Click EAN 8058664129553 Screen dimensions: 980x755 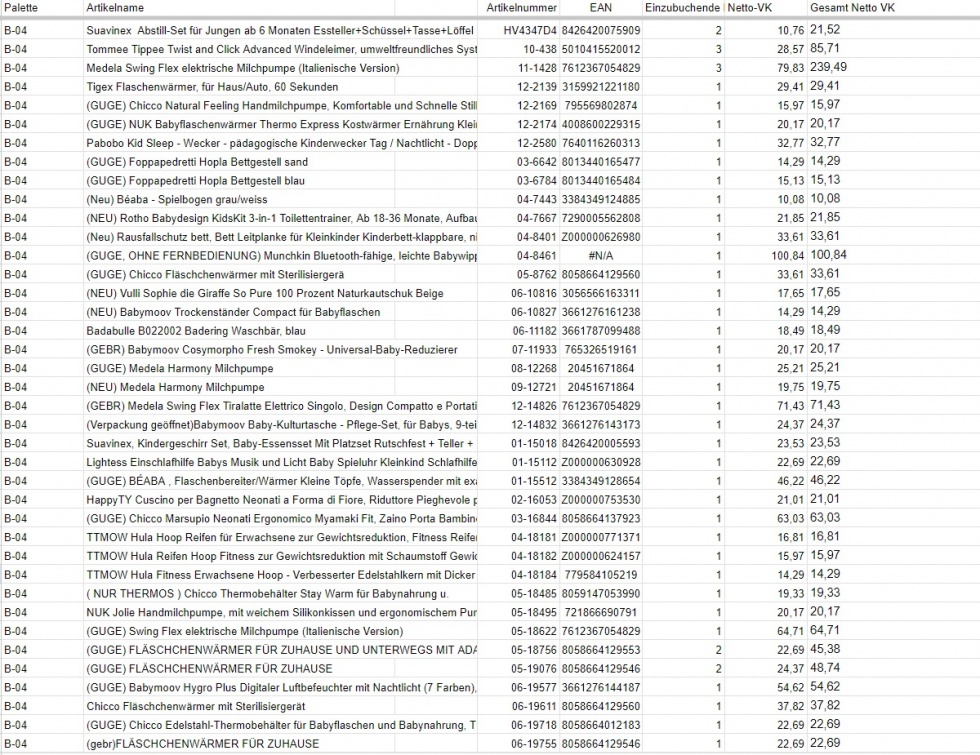(601, 650)
